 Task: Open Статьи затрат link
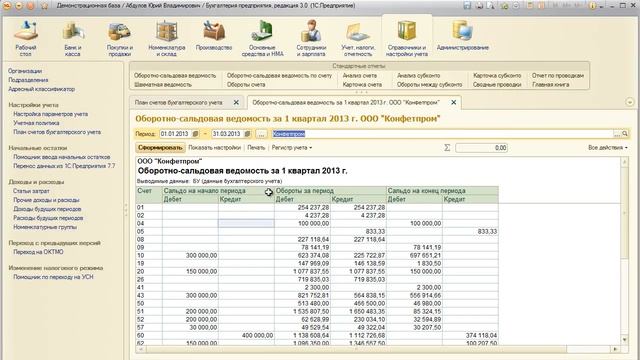coord(31,191)
